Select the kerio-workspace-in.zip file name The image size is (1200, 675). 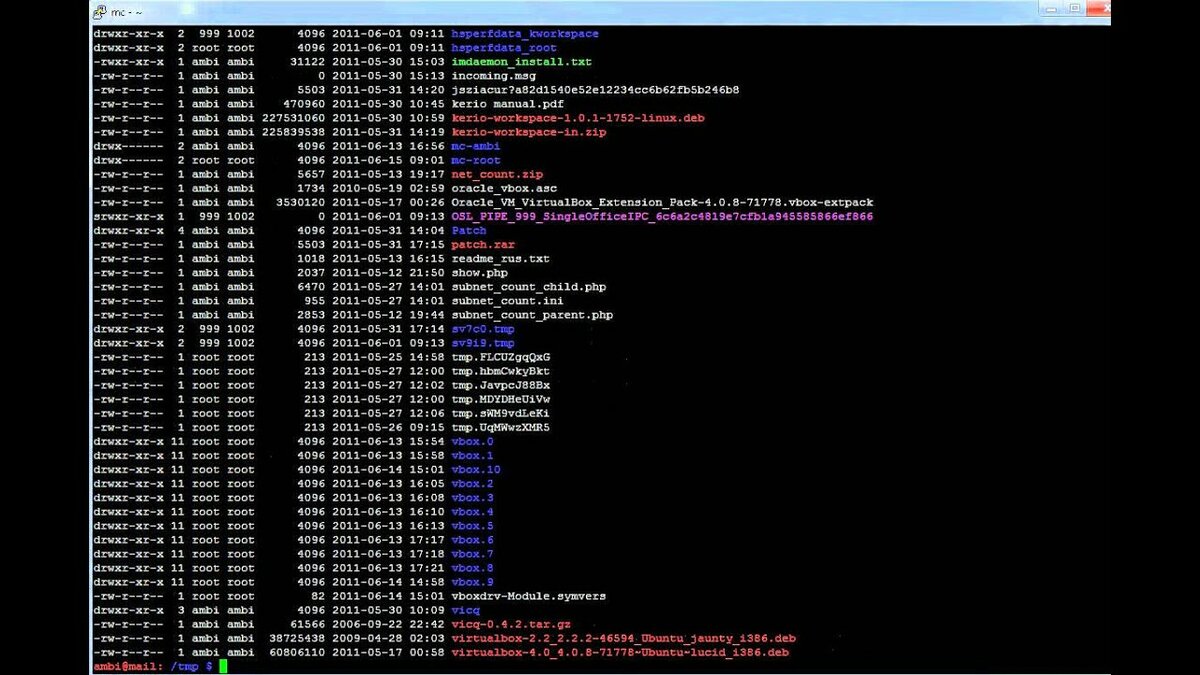529,132
